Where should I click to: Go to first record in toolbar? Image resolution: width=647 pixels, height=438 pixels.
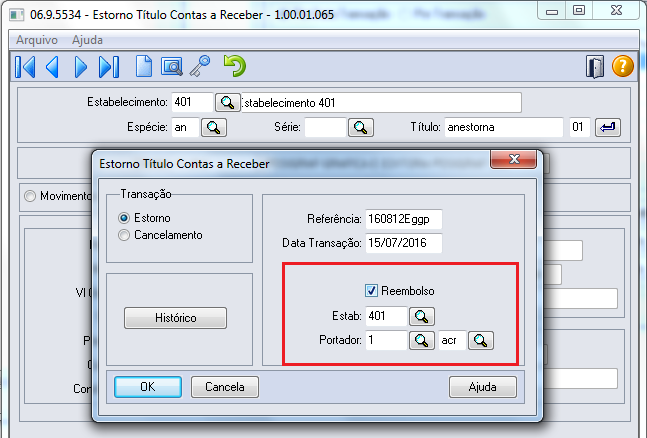coord(25,66)
